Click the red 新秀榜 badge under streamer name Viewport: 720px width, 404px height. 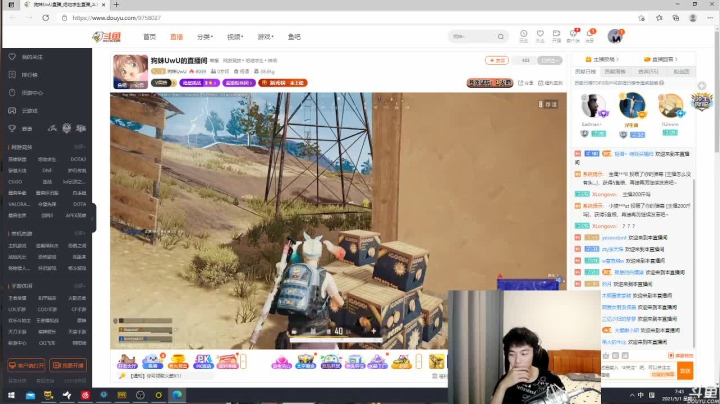282,83
